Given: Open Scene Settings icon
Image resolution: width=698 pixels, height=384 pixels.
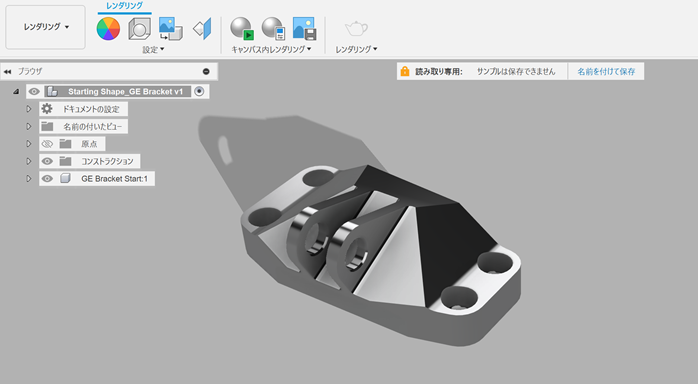Looking at the screenshot, I should [x=139, y=29].
